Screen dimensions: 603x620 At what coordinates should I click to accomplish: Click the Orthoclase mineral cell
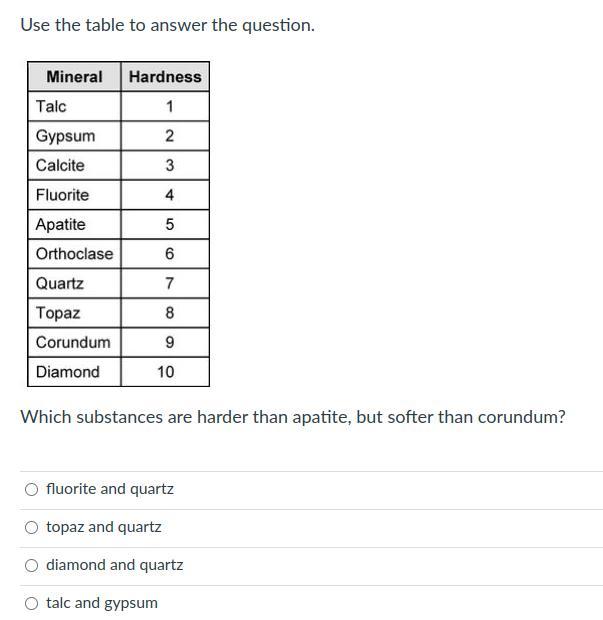click(x=74, y=254)
